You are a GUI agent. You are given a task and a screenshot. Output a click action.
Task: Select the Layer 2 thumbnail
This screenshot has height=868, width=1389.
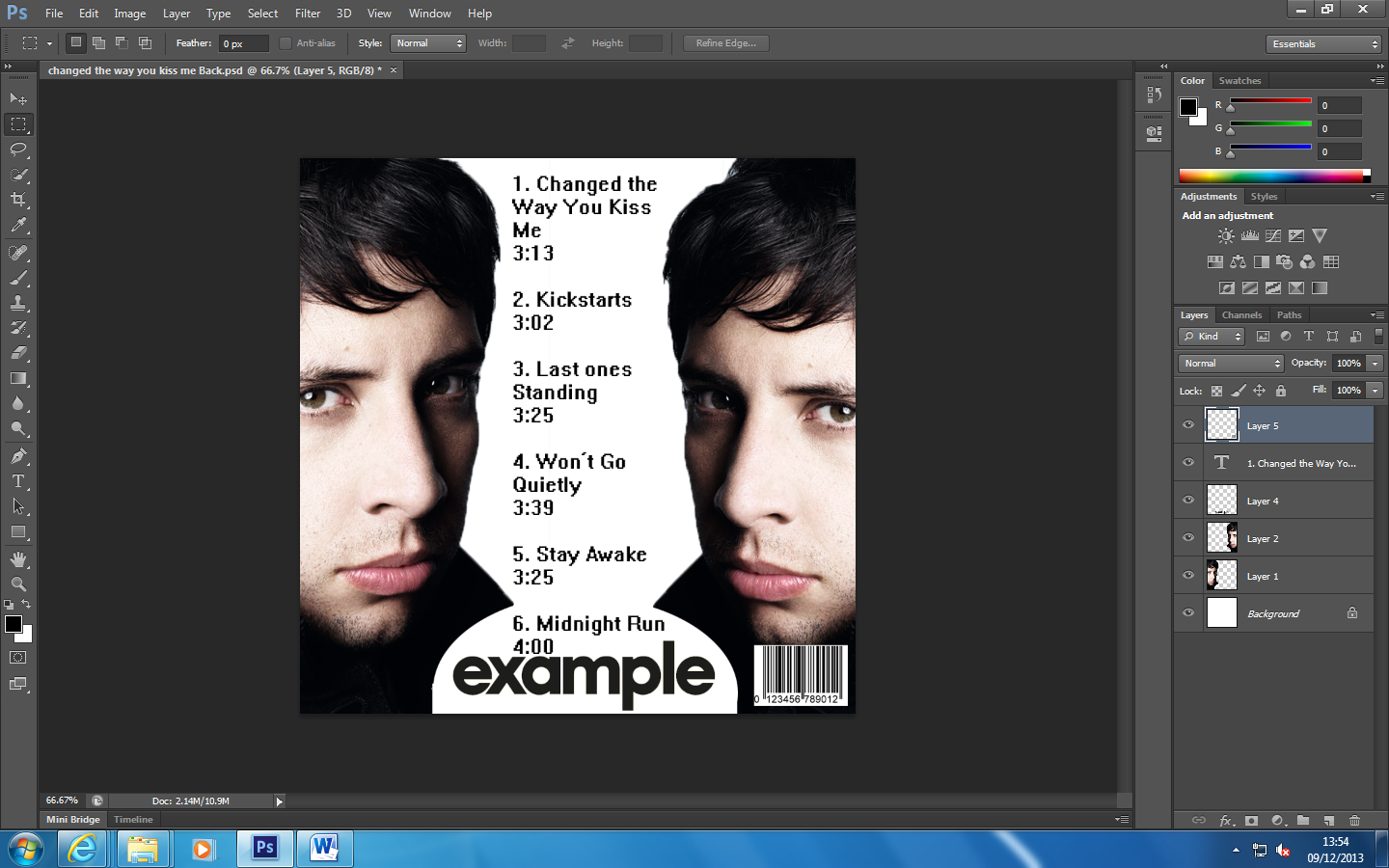tap(1222, 538)
